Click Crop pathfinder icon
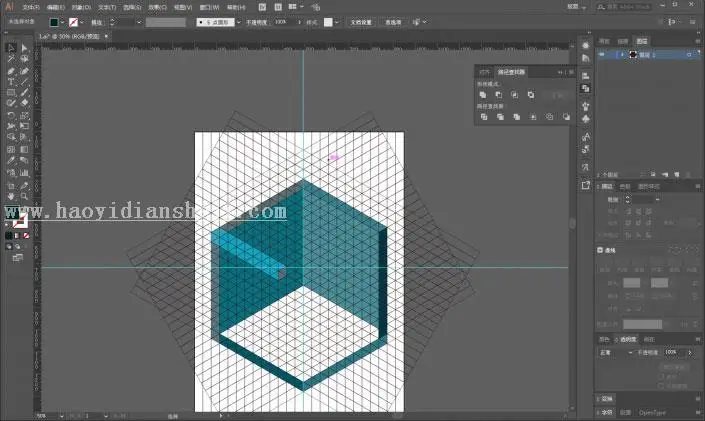 point(533,117)
